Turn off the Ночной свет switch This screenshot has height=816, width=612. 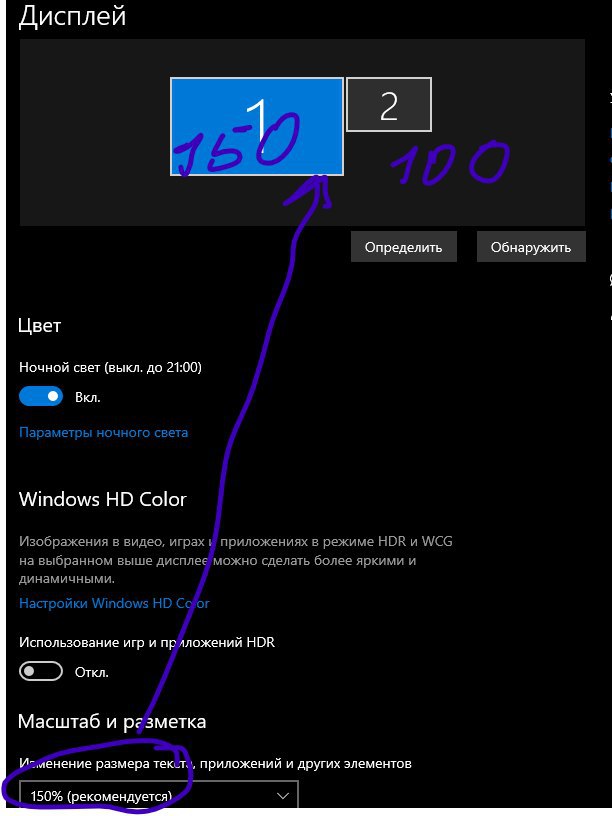point(41,397)
